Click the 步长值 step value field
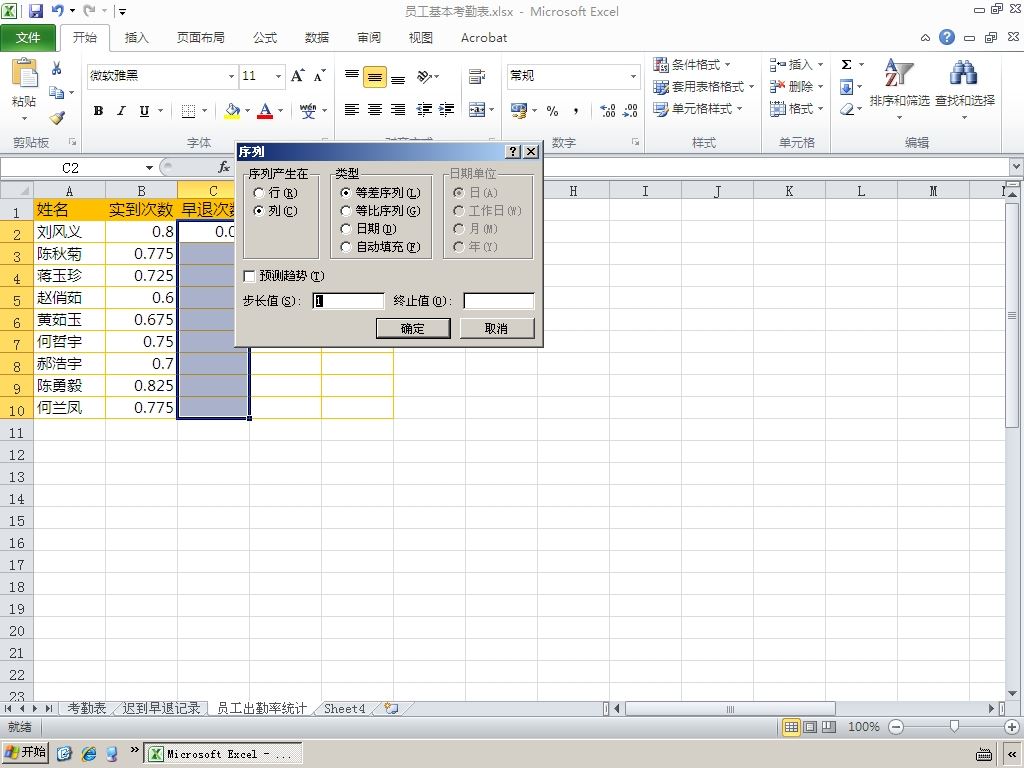Viewport: 1024px width, 768px height. click(x=349, y=301)
